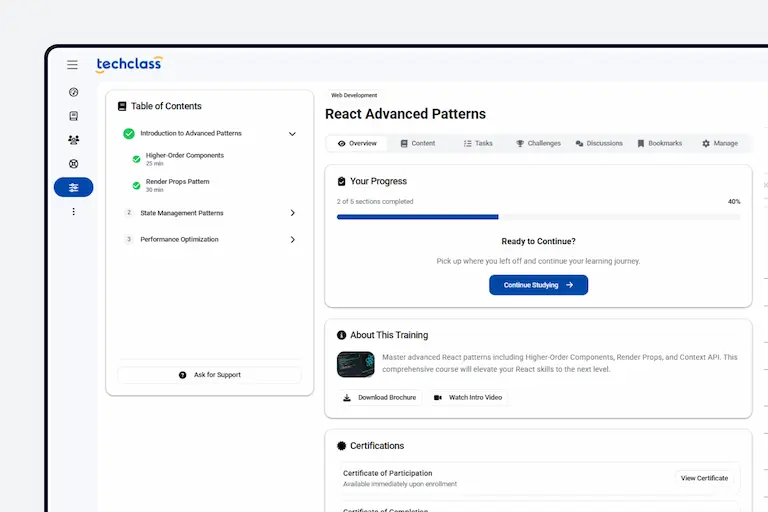Open the lifebuoy support sidebar icon
768x512 pixels.
pos(73,164)
